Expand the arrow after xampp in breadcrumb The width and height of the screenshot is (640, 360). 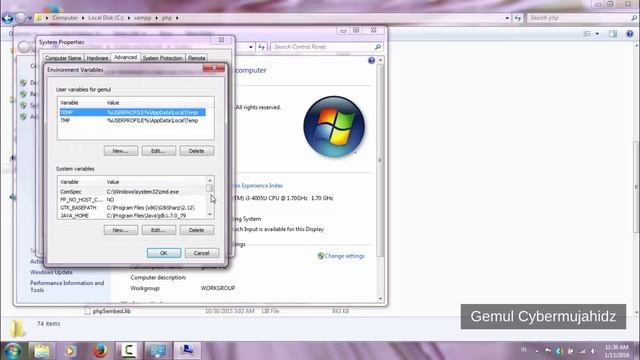pyautogui.click(x=156, y=18)
